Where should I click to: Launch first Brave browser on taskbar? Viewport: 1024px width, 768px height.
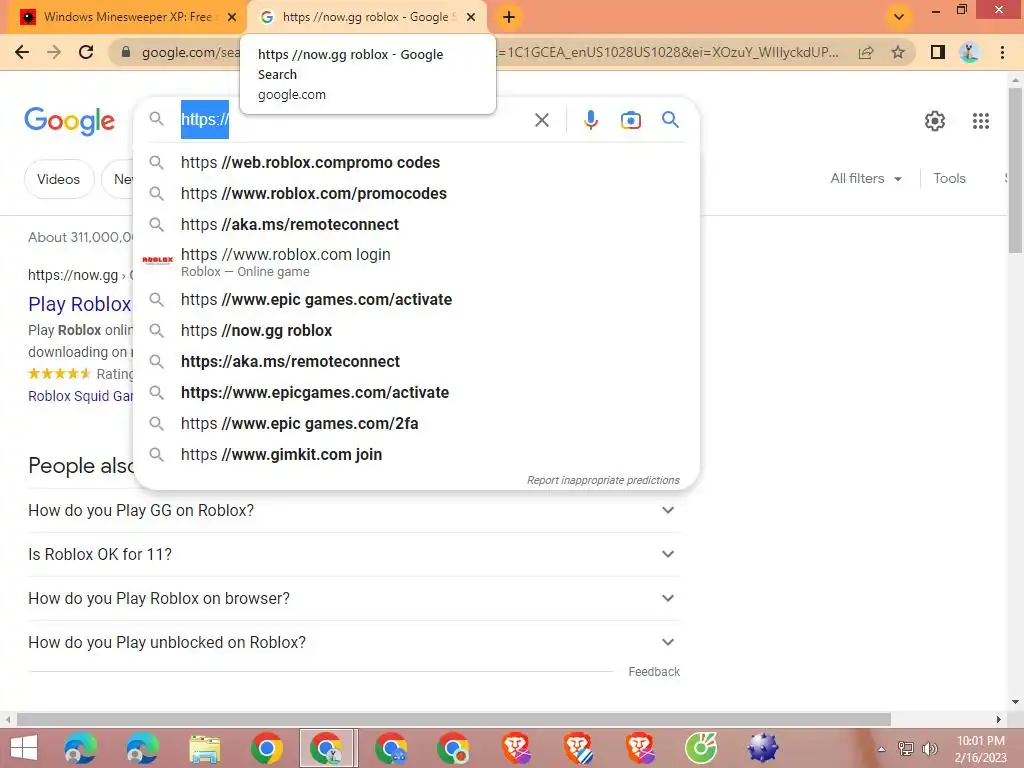(x=517, y=748)
